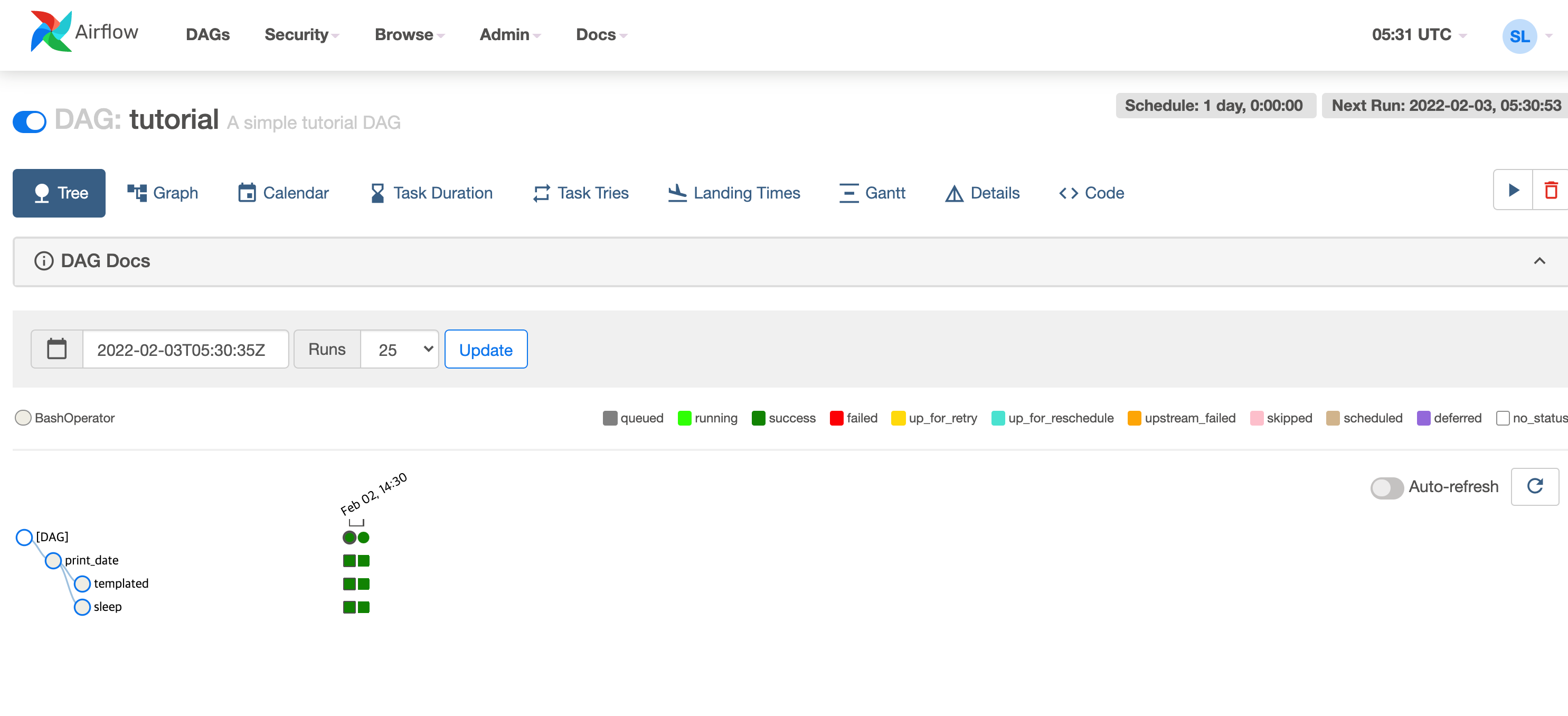Open the Runs count dropdown
Screen dimensions: 1568x716
point(399,349)
